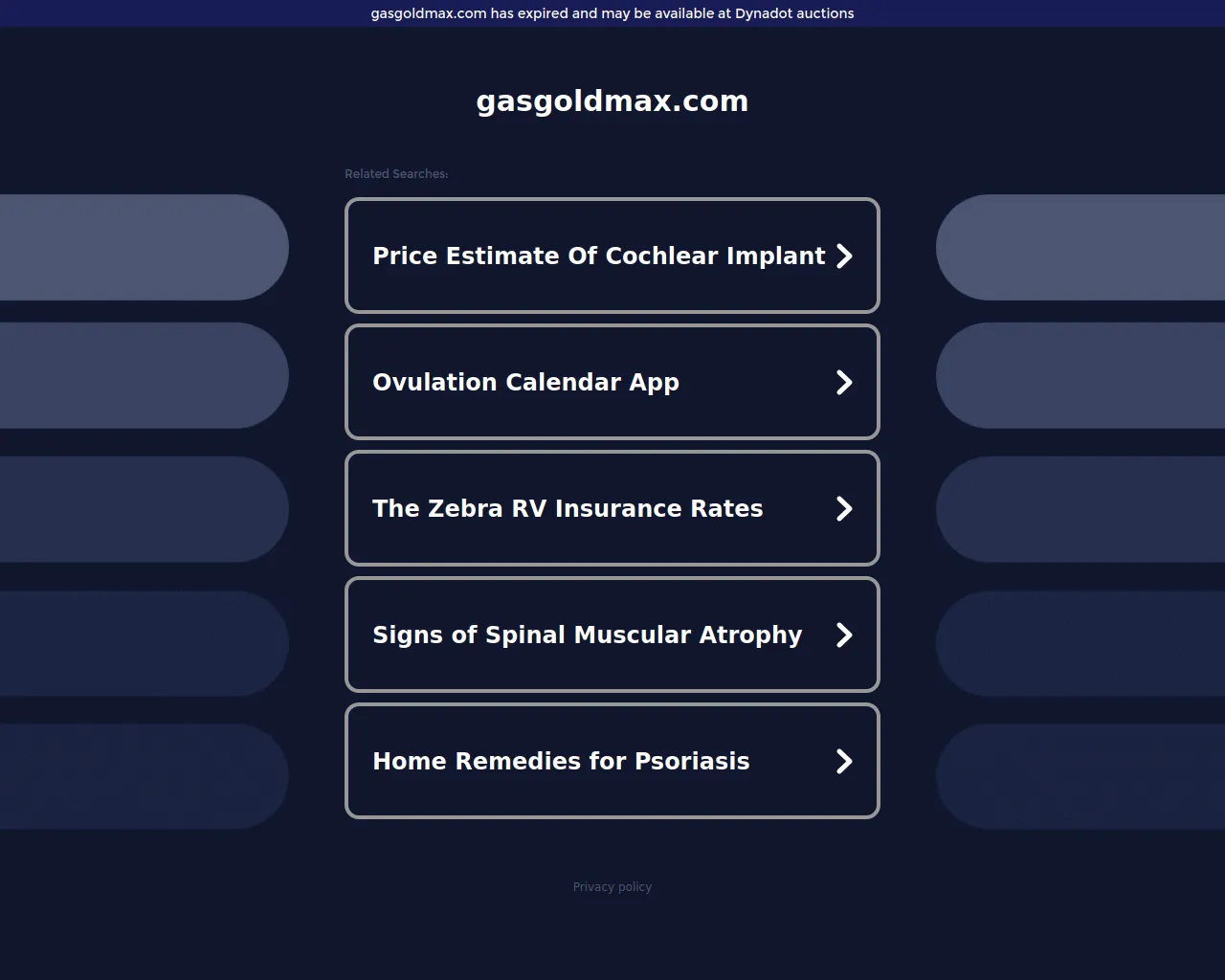1225x980 pixels.
Task: Click the rounded shape left of Home Remedies box
Action: pos(144,776)
